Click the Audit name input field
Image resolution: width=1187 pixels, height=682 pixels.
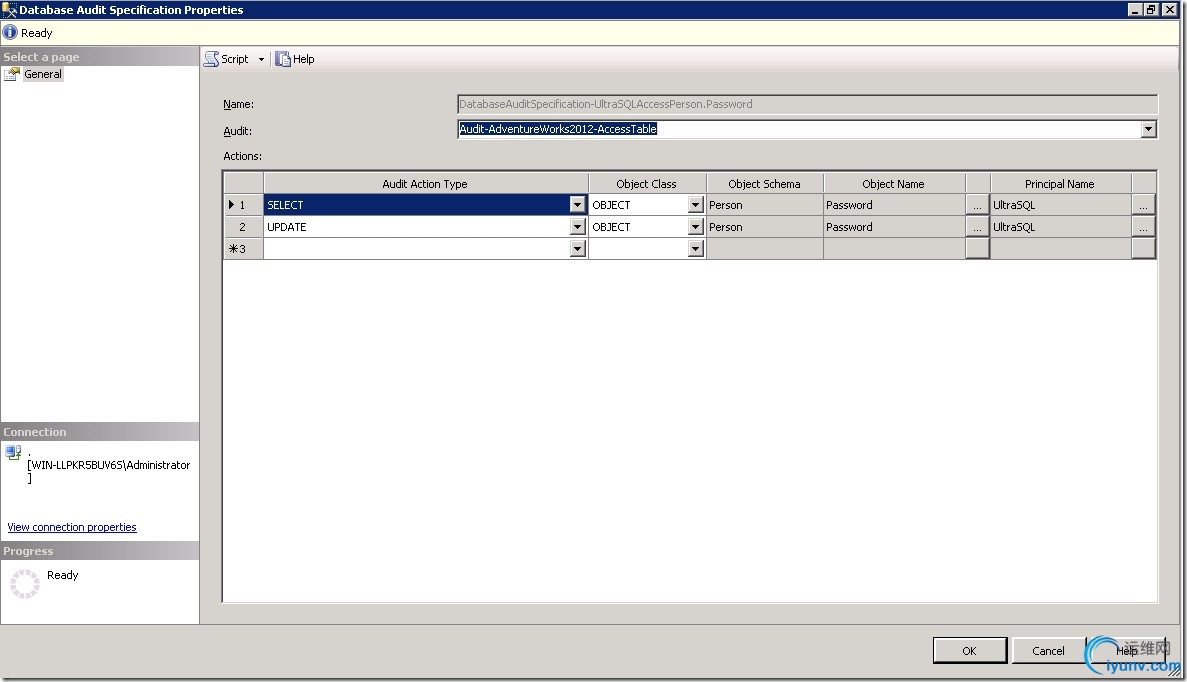[799, 129]
